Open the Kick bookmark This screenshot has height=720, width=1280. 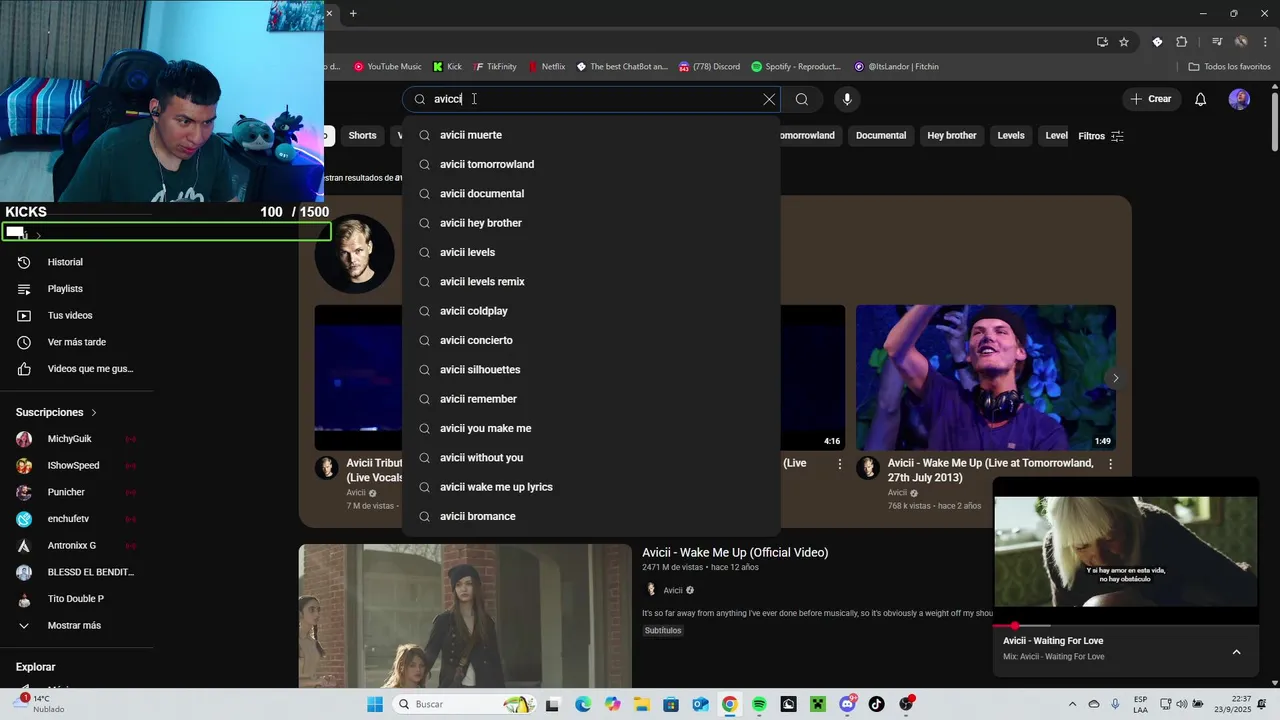pos(447,67)
